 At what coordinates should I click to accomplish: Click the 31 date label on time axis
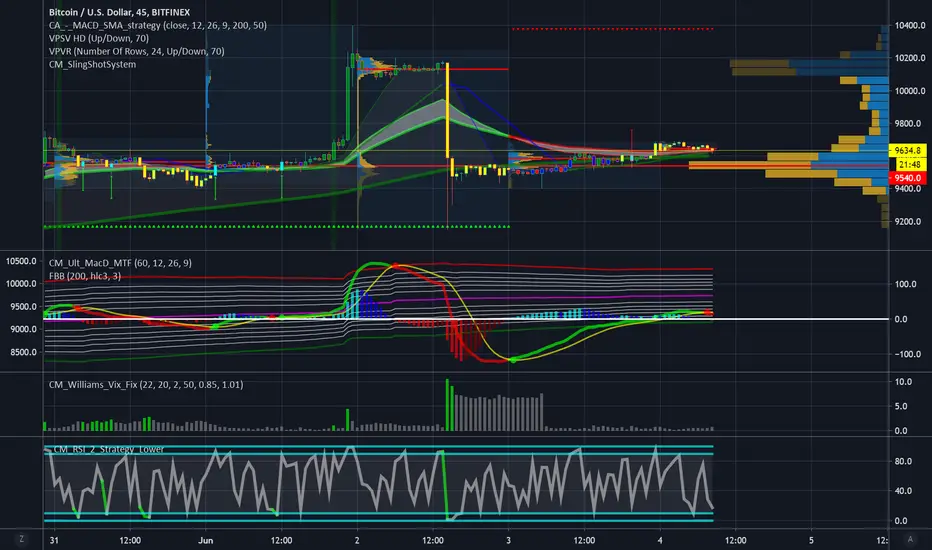(54, 540)
